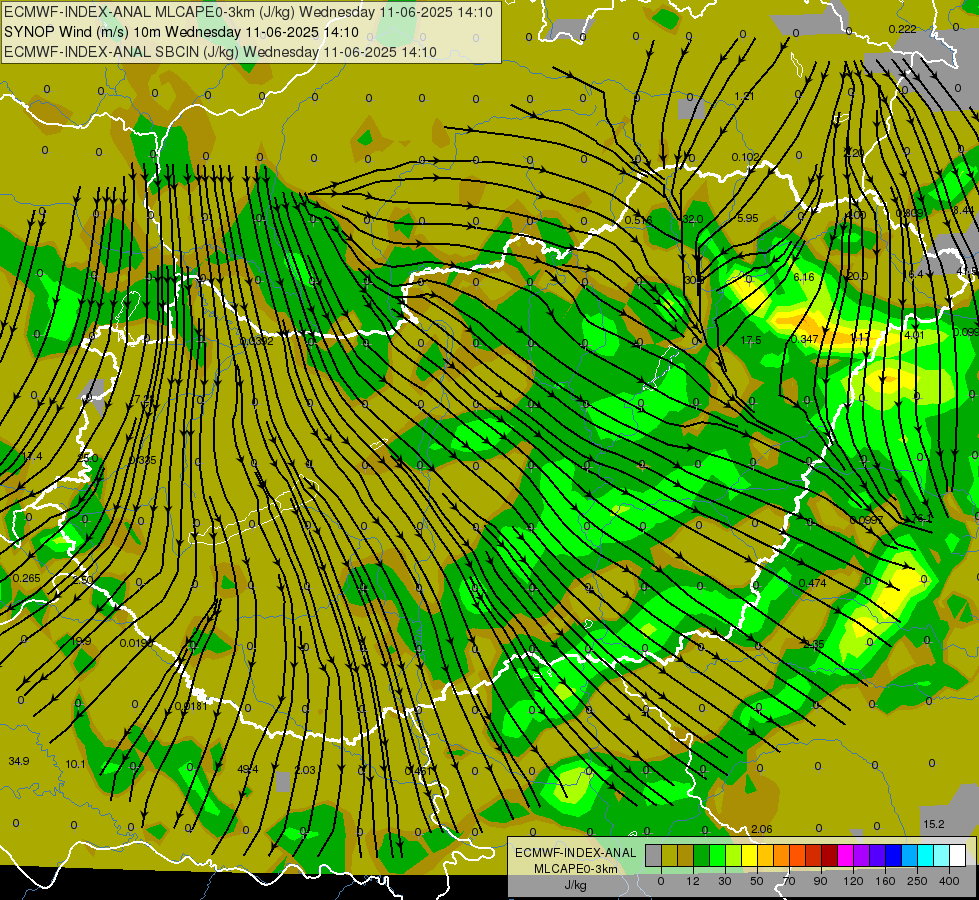Image resolution: width=979 pixels, height=900 pixels.
Task: Click the gray swatch in the MLCAPE legend
Action: [654, 855]
